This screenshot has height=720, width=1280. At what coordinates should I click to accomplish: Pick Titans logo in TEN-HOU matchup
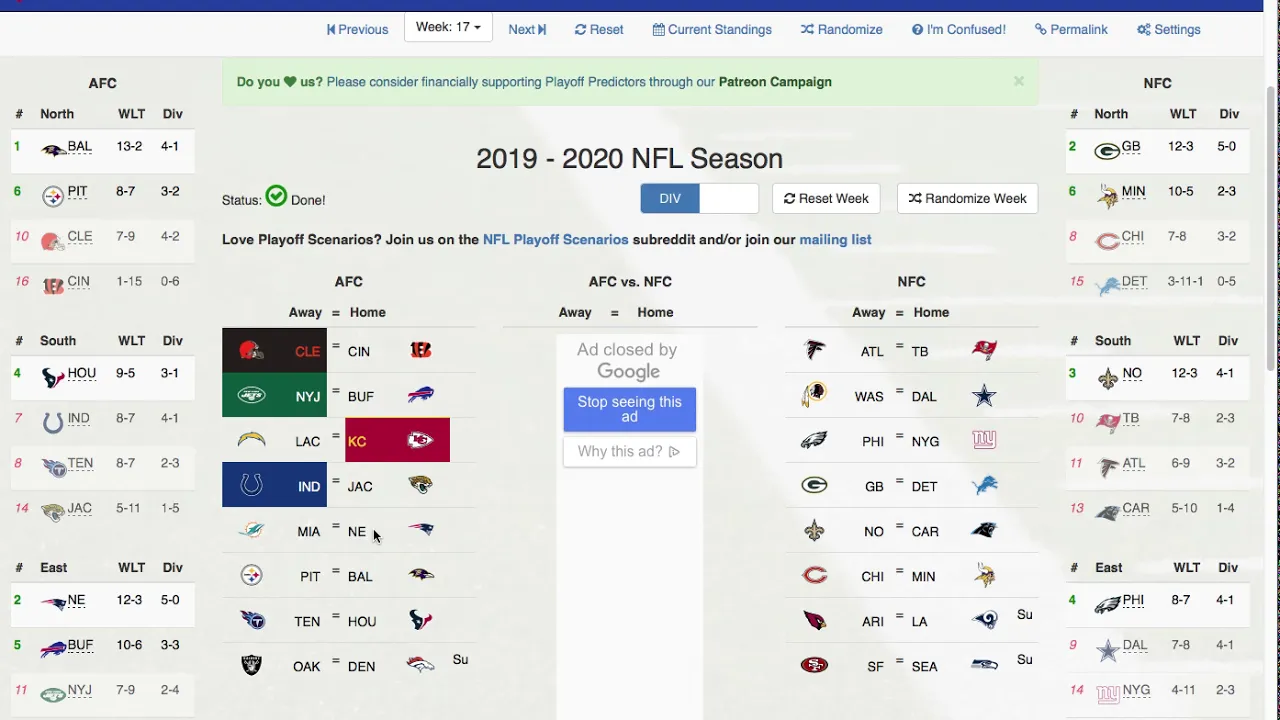(251, 620)
